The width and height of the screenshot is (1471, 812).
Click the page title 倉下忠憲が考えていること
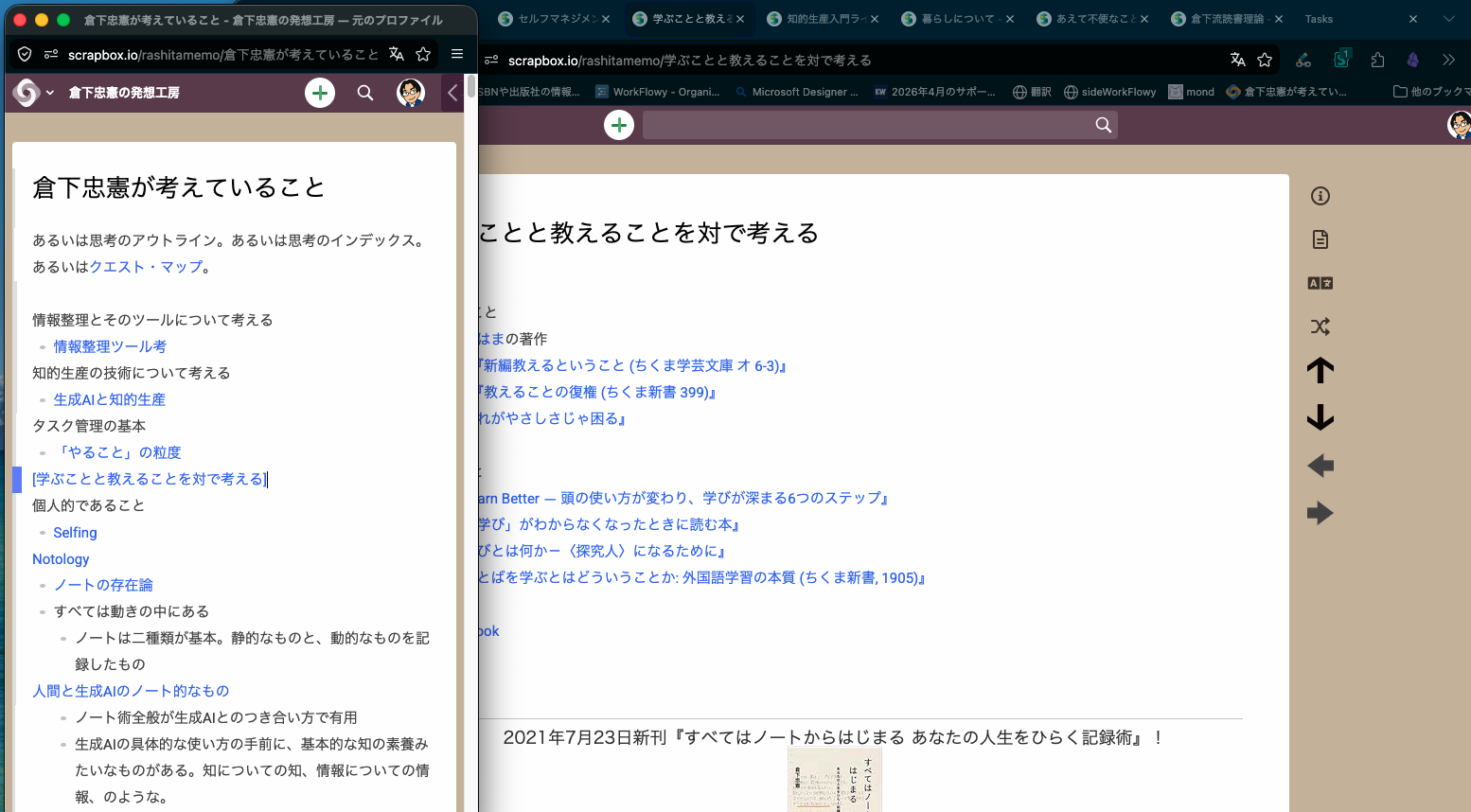[178, 187]
